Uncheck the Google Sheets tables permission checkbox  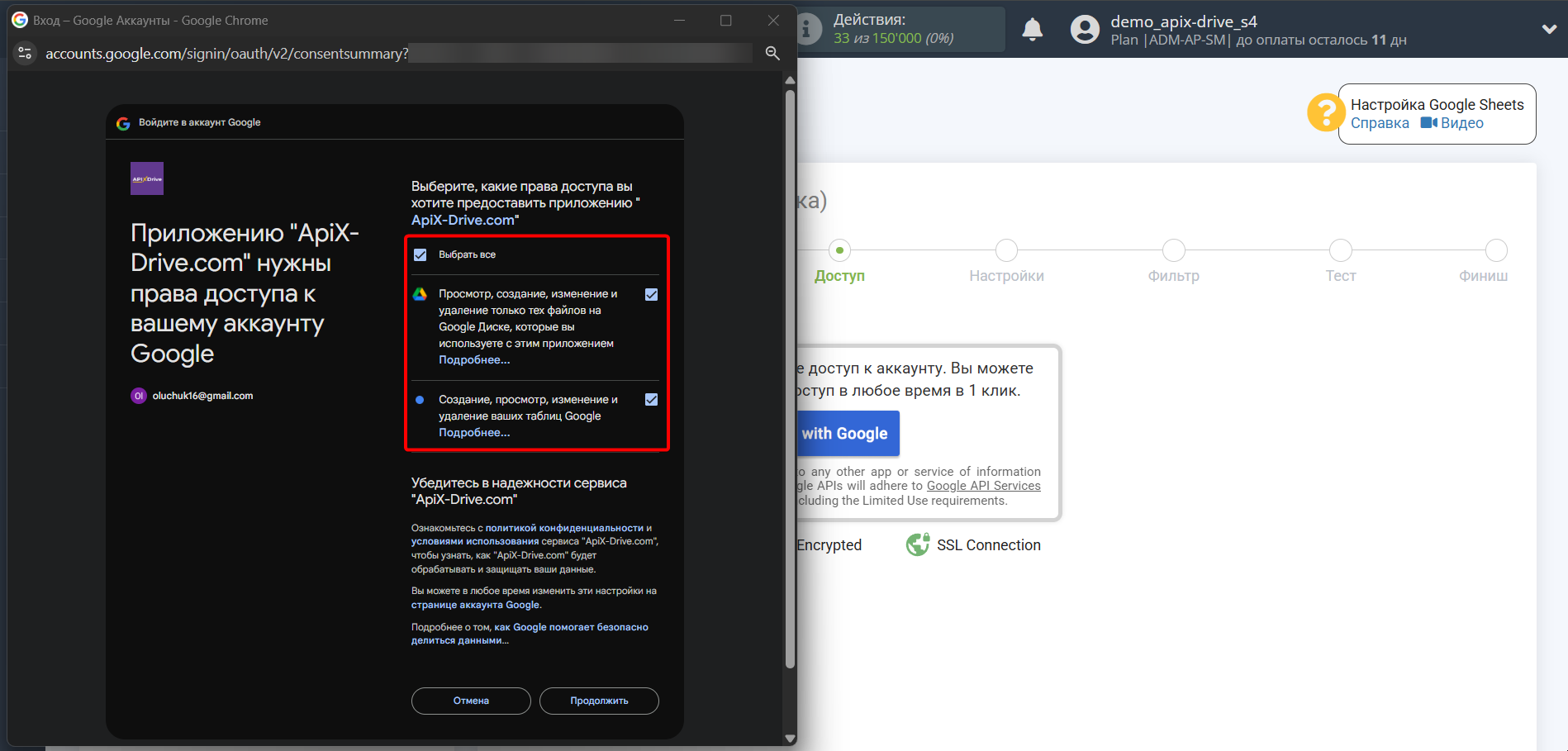coord(651,400)
